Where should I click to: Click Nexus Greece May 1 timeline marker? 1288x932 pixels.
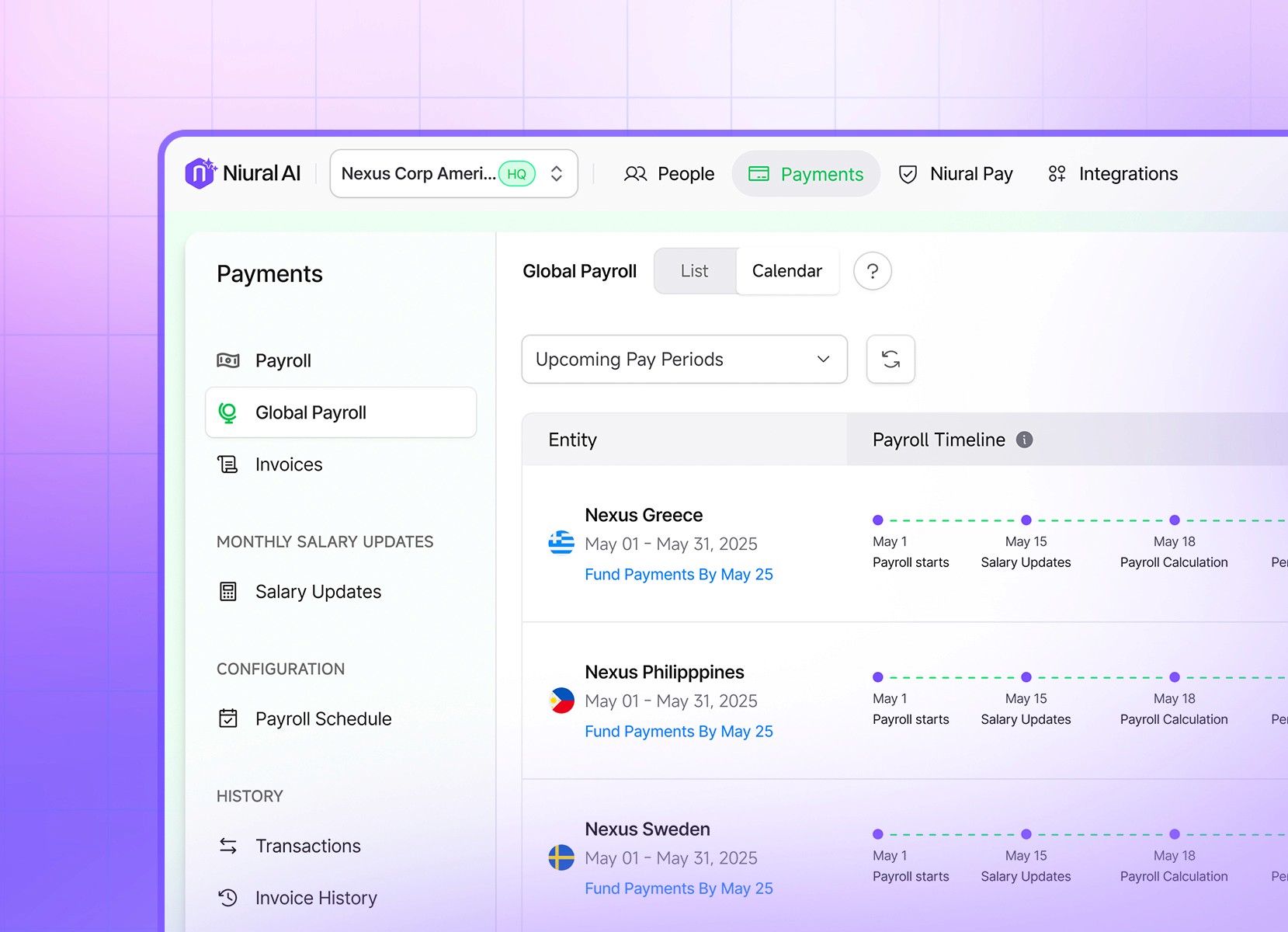point(878,520)
